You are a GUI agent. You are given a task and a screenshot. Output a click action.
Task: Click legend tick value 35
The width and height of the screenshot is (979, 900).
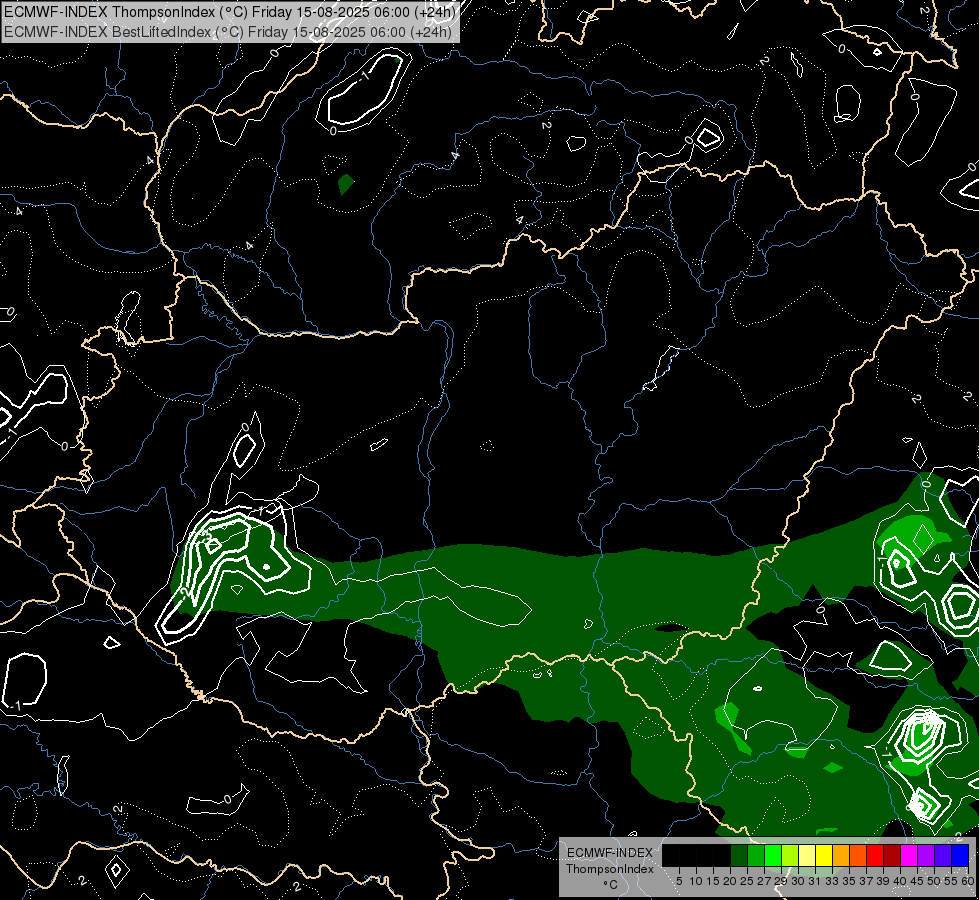tap(849, 881)
